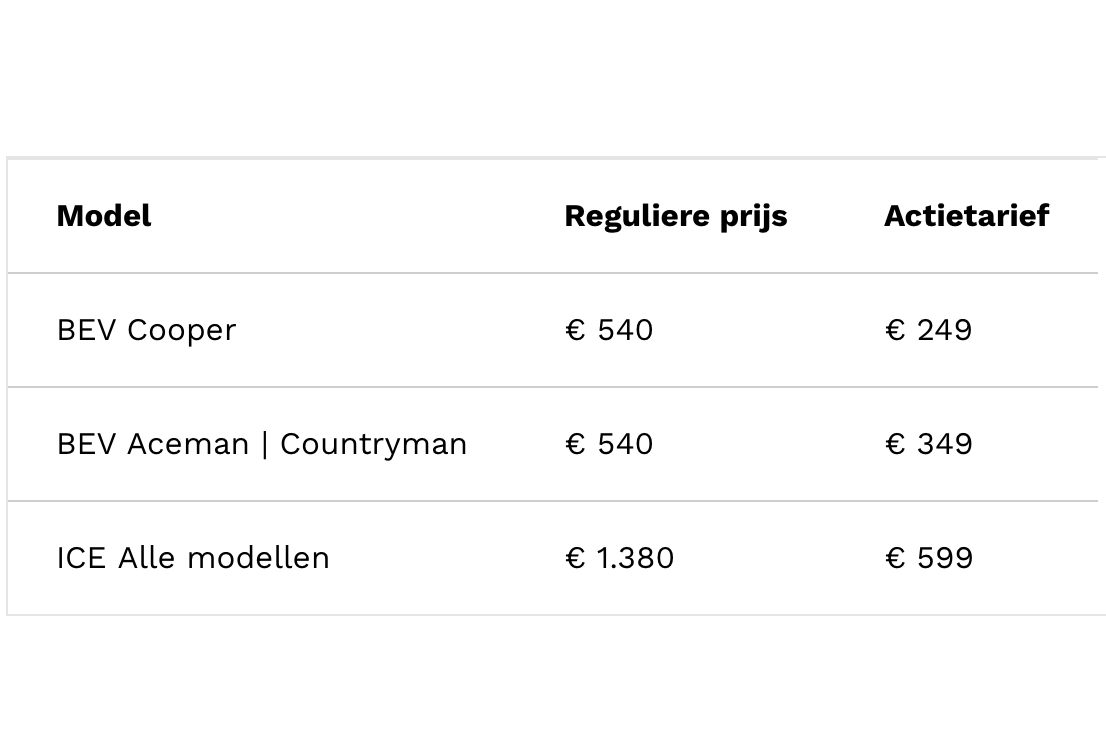Click the Actietarief column header
The image size is (1106, 738).
coord(966,216)
